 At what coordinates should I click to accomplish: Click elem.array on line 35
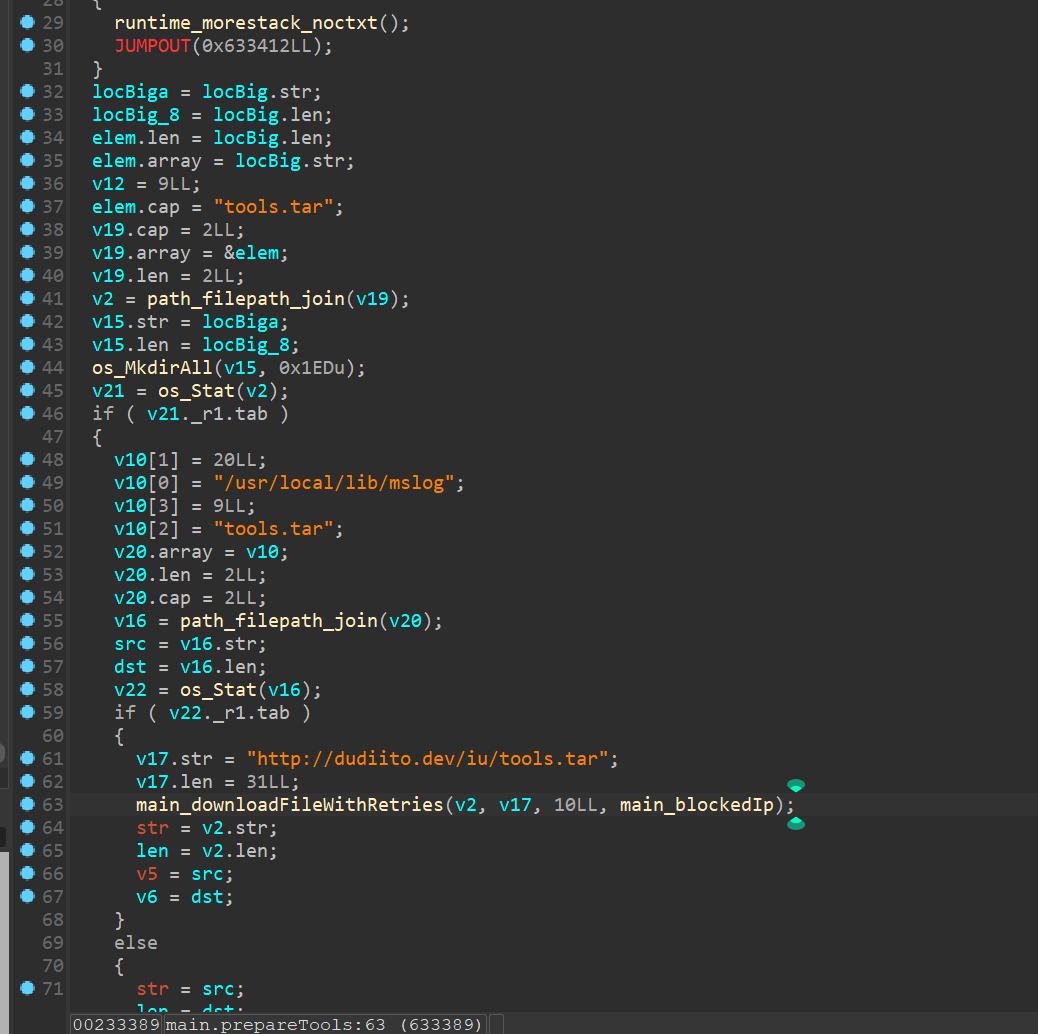click(x=146, y=161)
